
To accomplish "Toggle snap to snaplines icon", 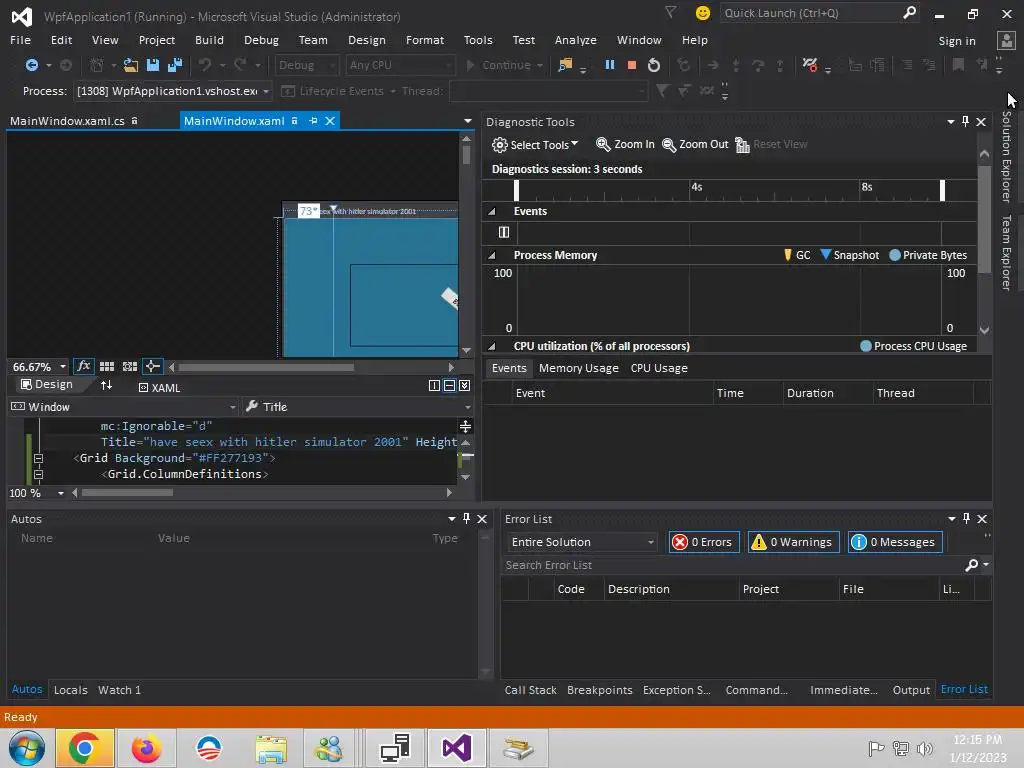I will point(152,366).
